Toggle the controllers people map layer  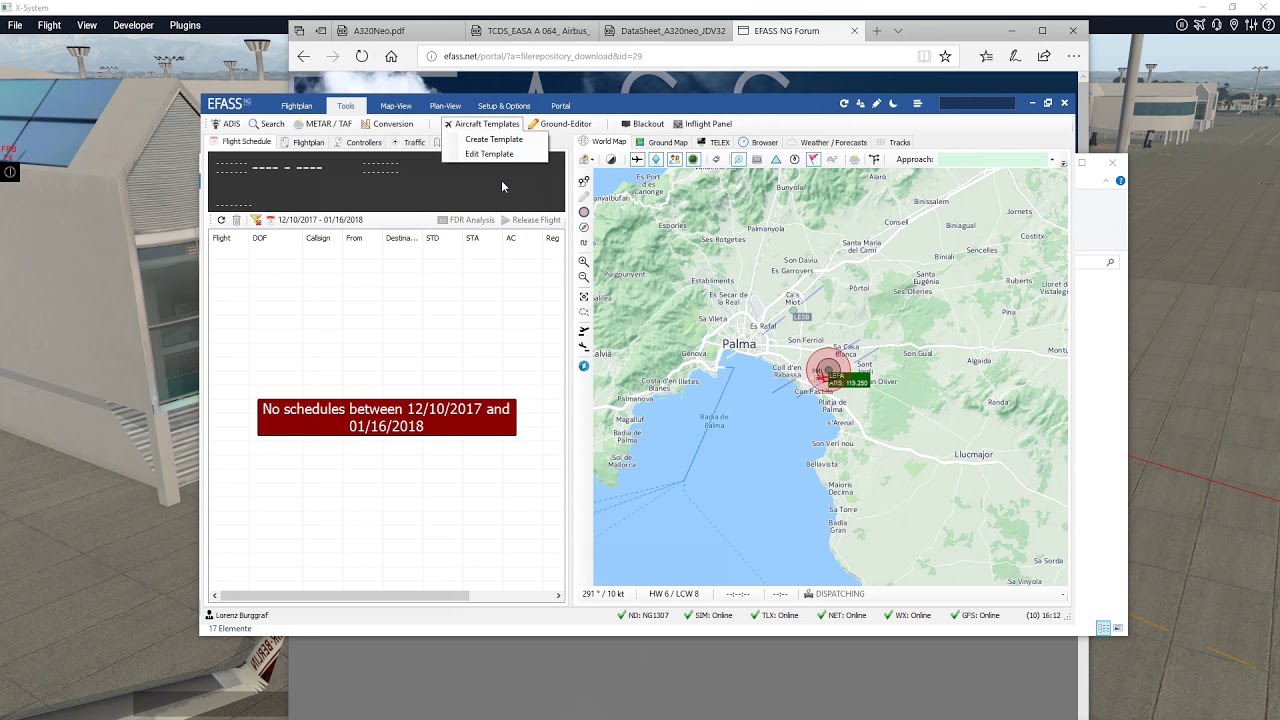point(675,160)
